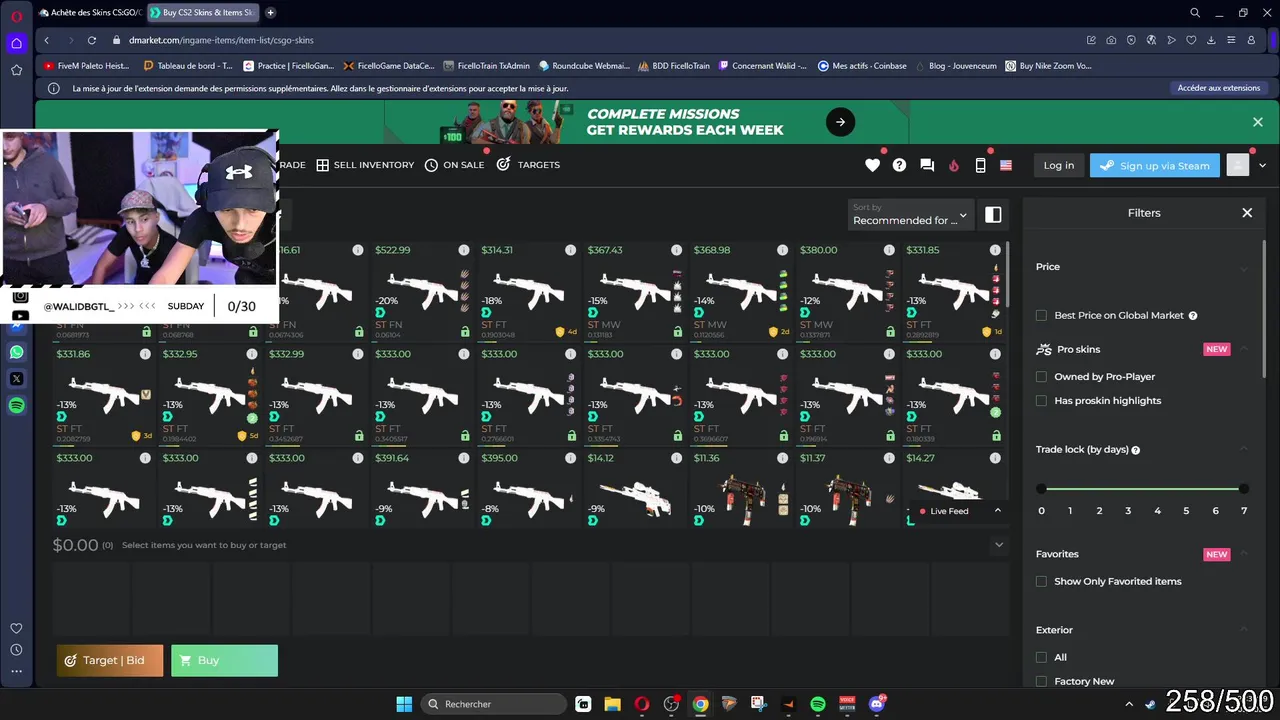1280x720 pixels.
Task: Open the On Sale tab
Action: click(x=454, y=165)
